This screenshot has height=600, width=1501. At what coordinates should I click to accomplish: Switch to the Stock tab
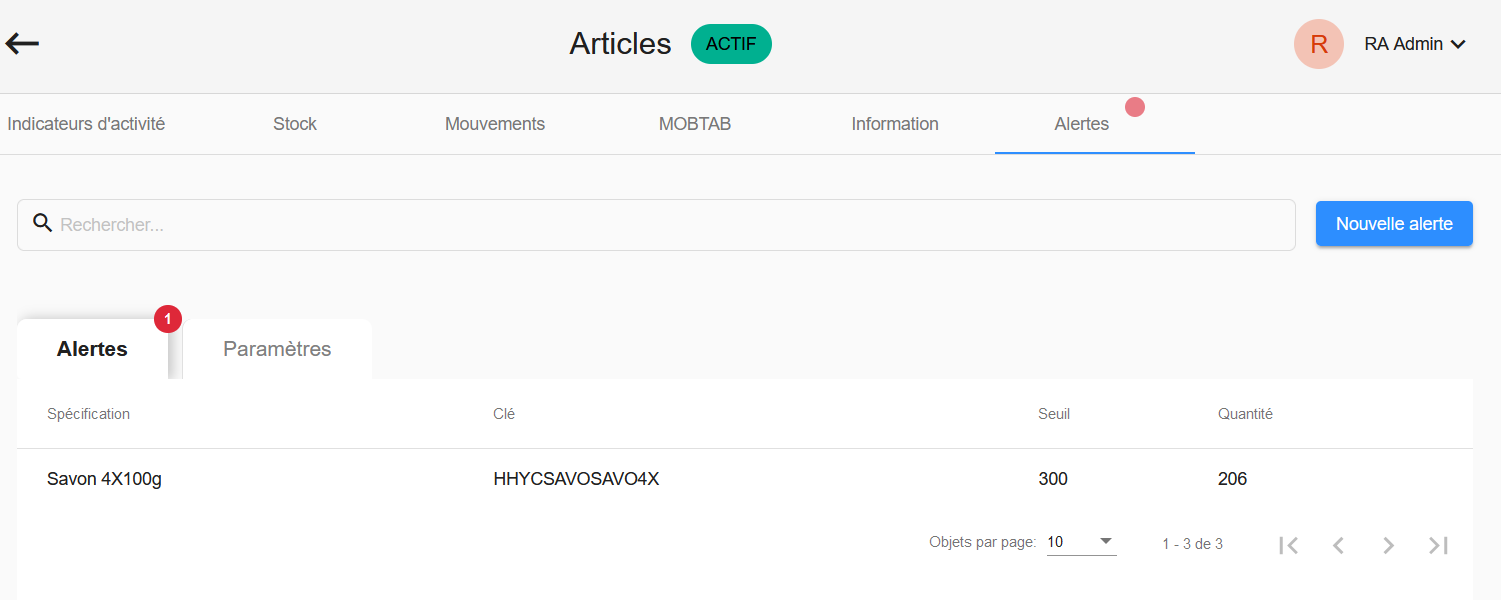(295, 124)
